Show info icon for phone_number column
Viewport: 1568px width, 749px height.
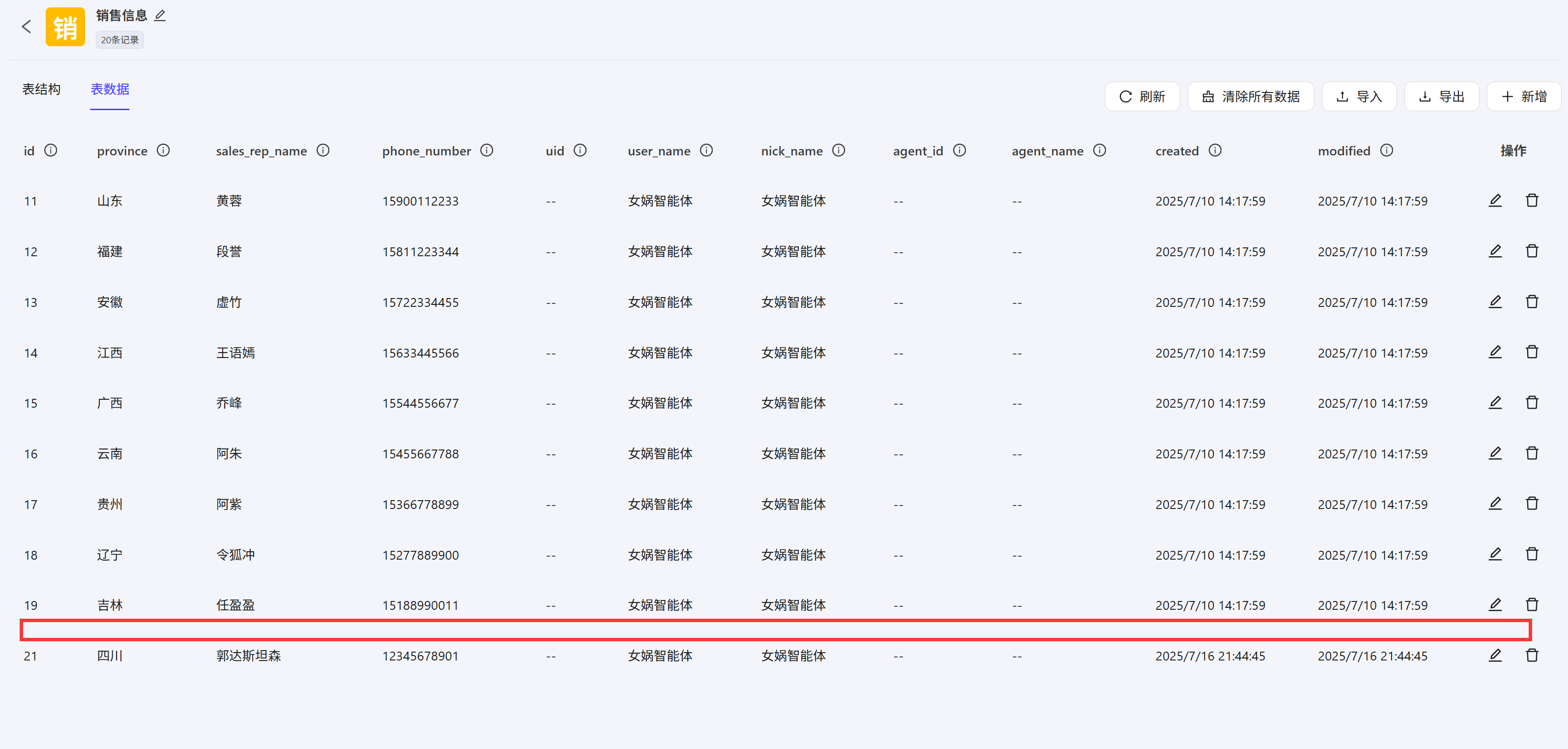tap(486, 150)
